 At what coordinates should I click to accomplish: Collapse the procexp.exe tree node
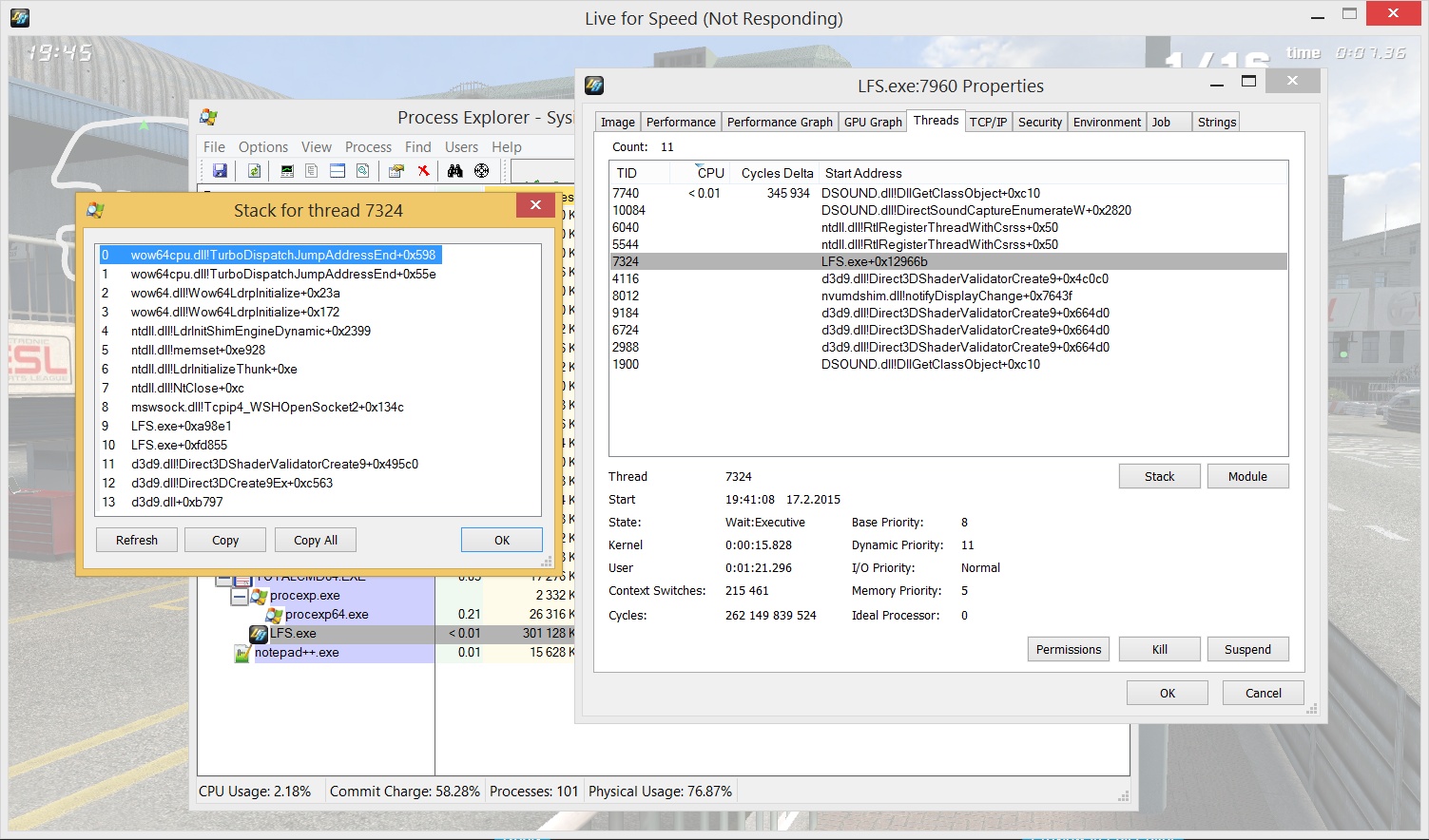tap(238, 596)
